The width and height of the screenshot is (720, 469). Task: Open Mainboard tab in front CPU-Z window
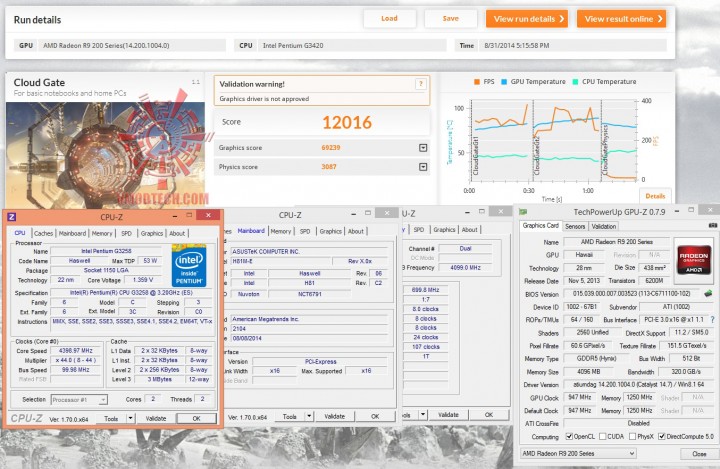pos(72,233)
